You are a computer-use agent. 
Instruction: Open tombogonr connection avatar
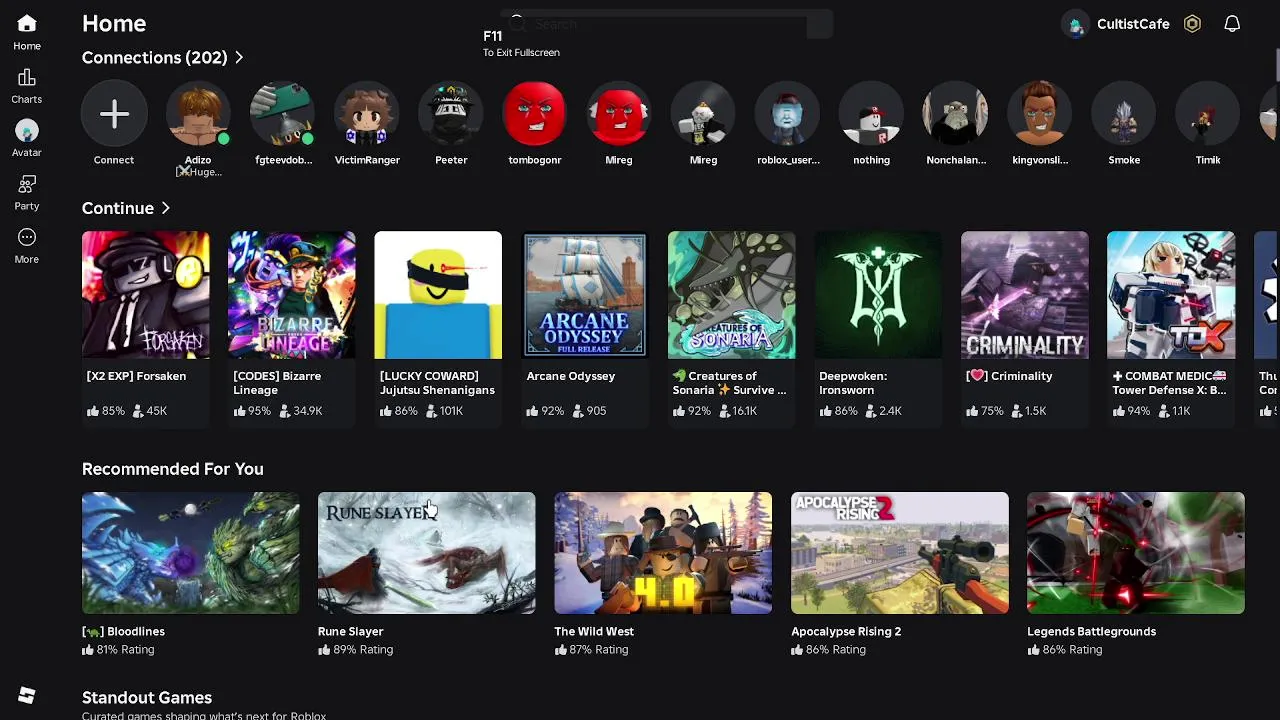coord(535,114)
